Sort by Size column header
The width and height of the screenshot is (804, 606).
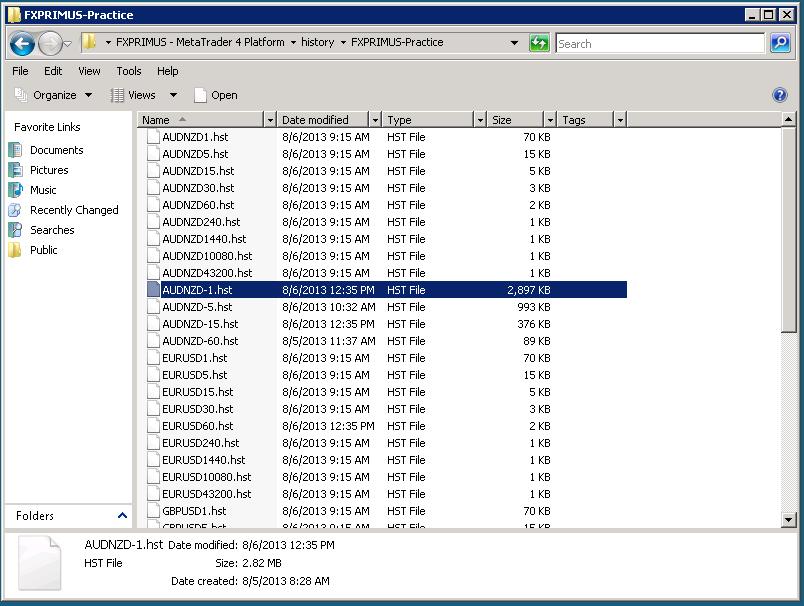(516, 120)
